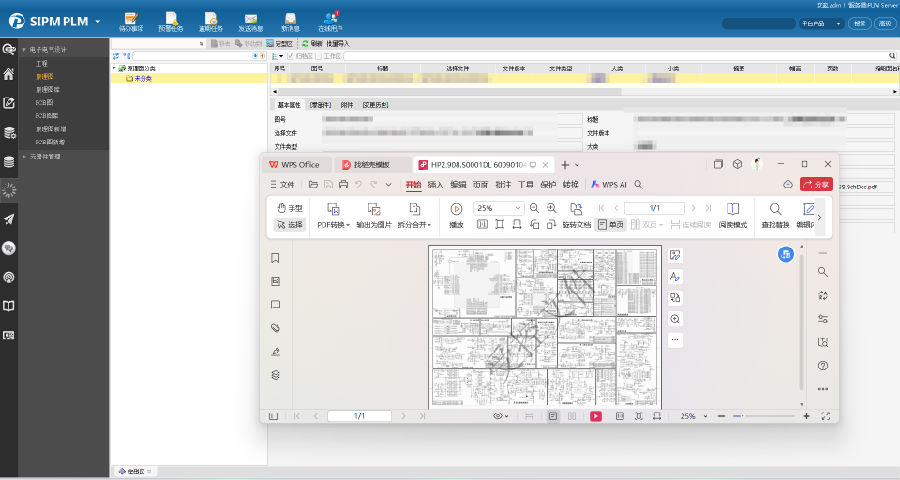Open the bookmark panel in WPS sidebar

coord(275,258)
